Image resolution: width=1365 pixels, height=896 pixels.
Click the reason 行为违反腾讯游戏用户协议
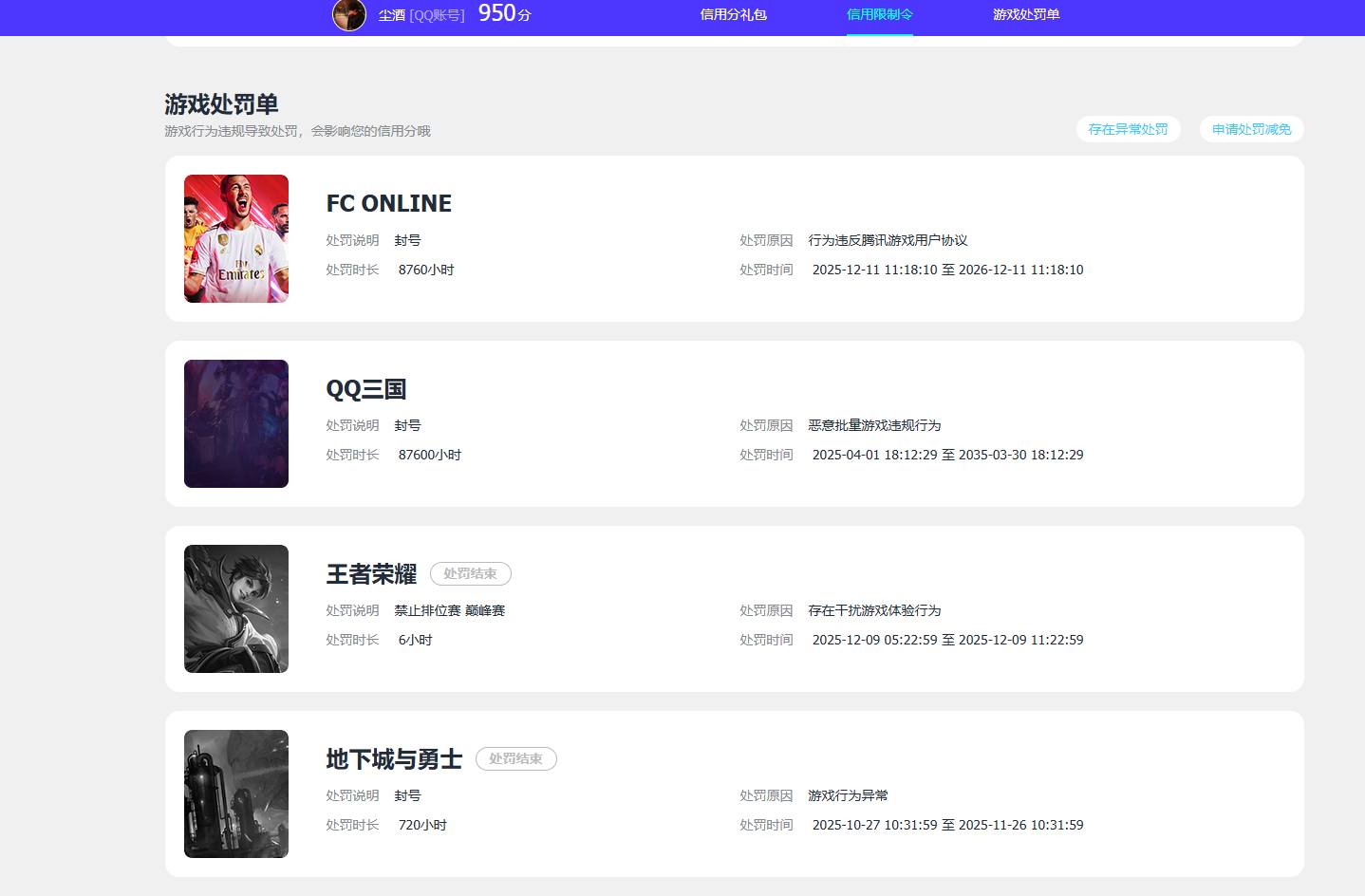point(888,240)
